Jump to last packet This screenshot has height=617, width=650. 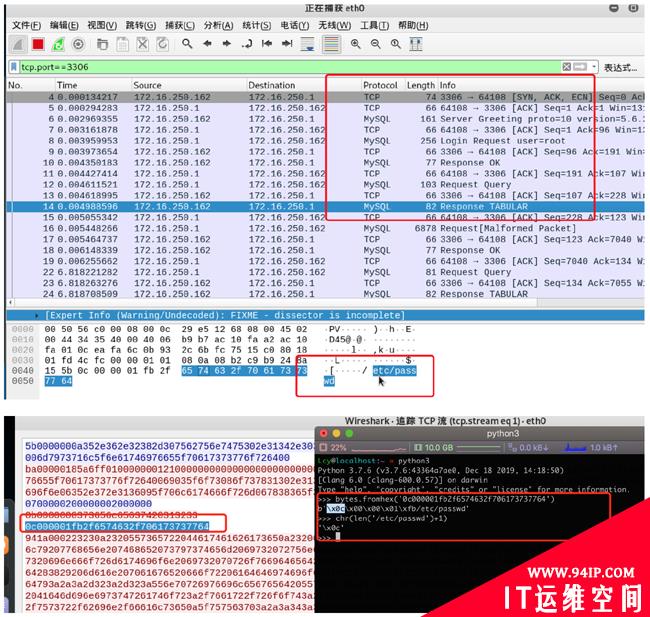coord(287,44)
